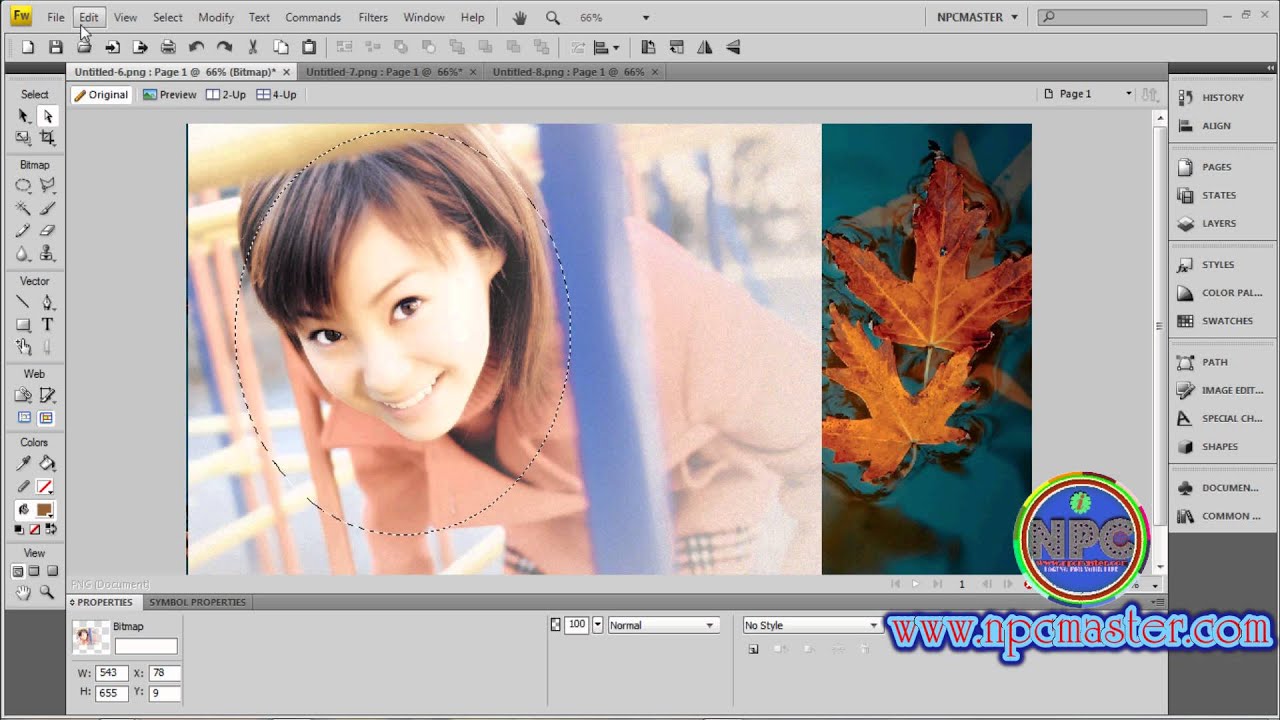Choose the Paint Bucket tool
The height and width of the screenshot is (720, 1280).
pyautogui.click(x=47, y=463)
